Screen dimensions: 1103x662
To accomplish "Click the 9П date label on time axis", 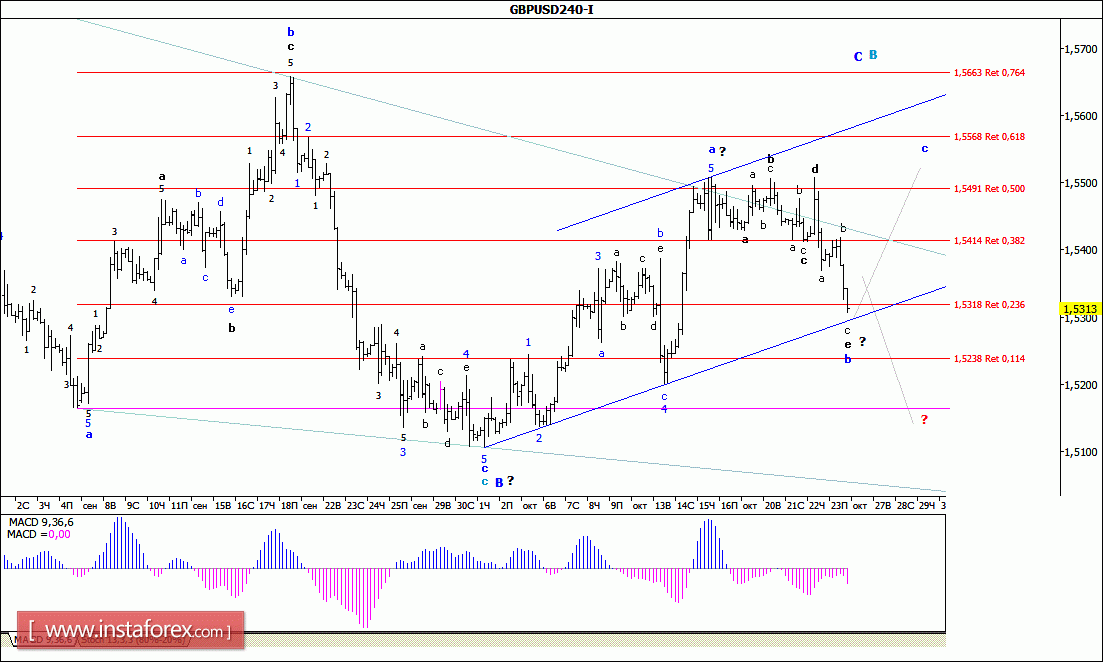I will pos(617,506).
